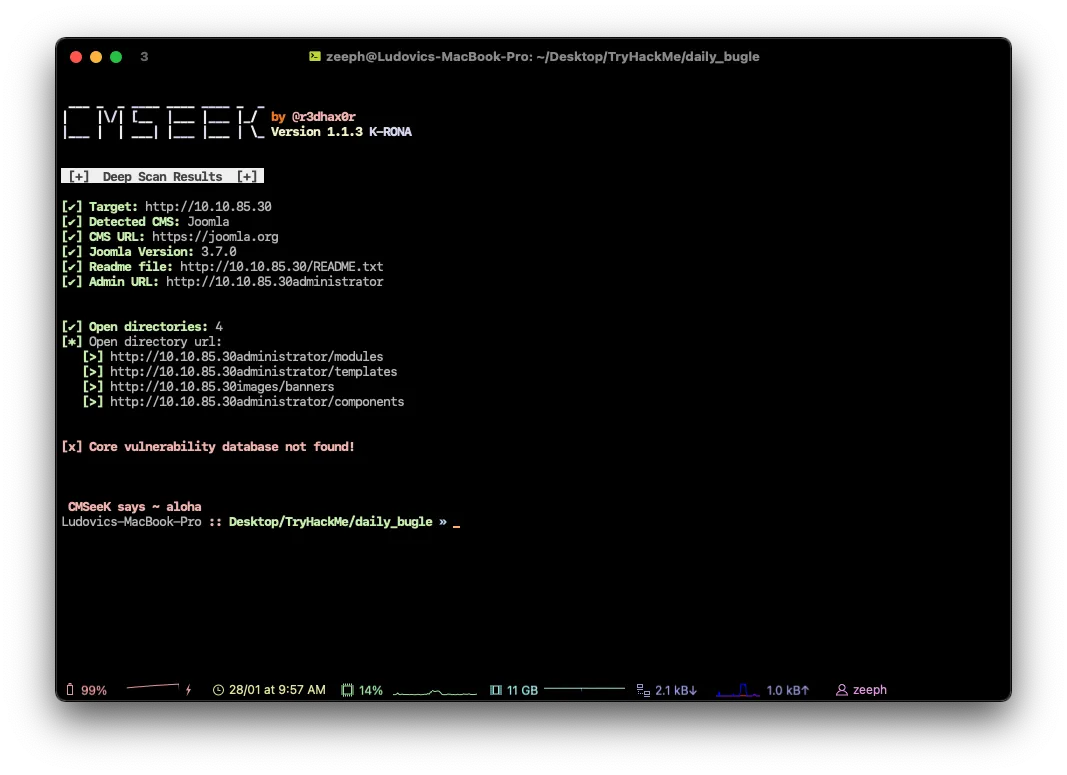Image resolution: width=1067 pixels, height=775 pixels.
Task: Click the network icon beside 2.1 kB
Action: 643,690
